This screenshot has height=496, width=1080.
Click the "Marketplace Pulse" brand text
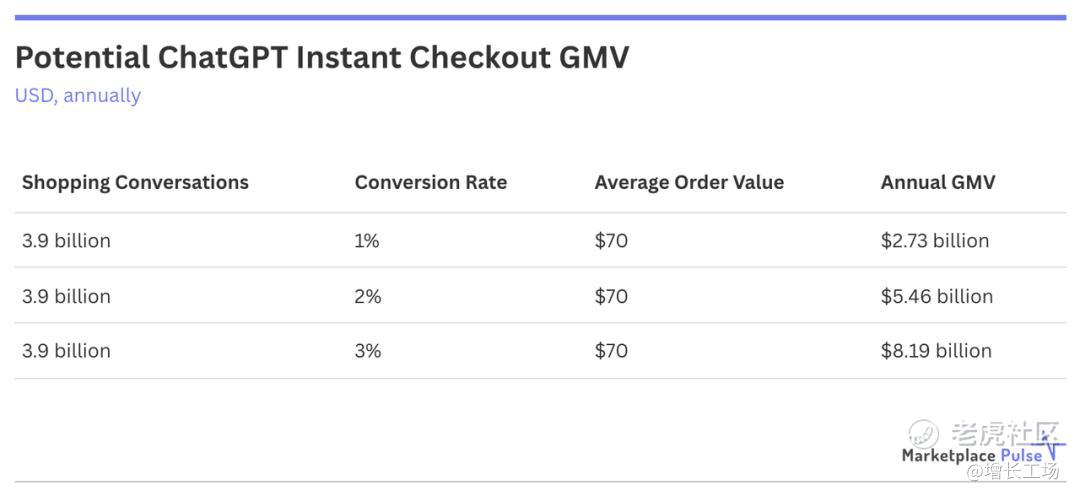pyautogui.click(x=970, y=456)
